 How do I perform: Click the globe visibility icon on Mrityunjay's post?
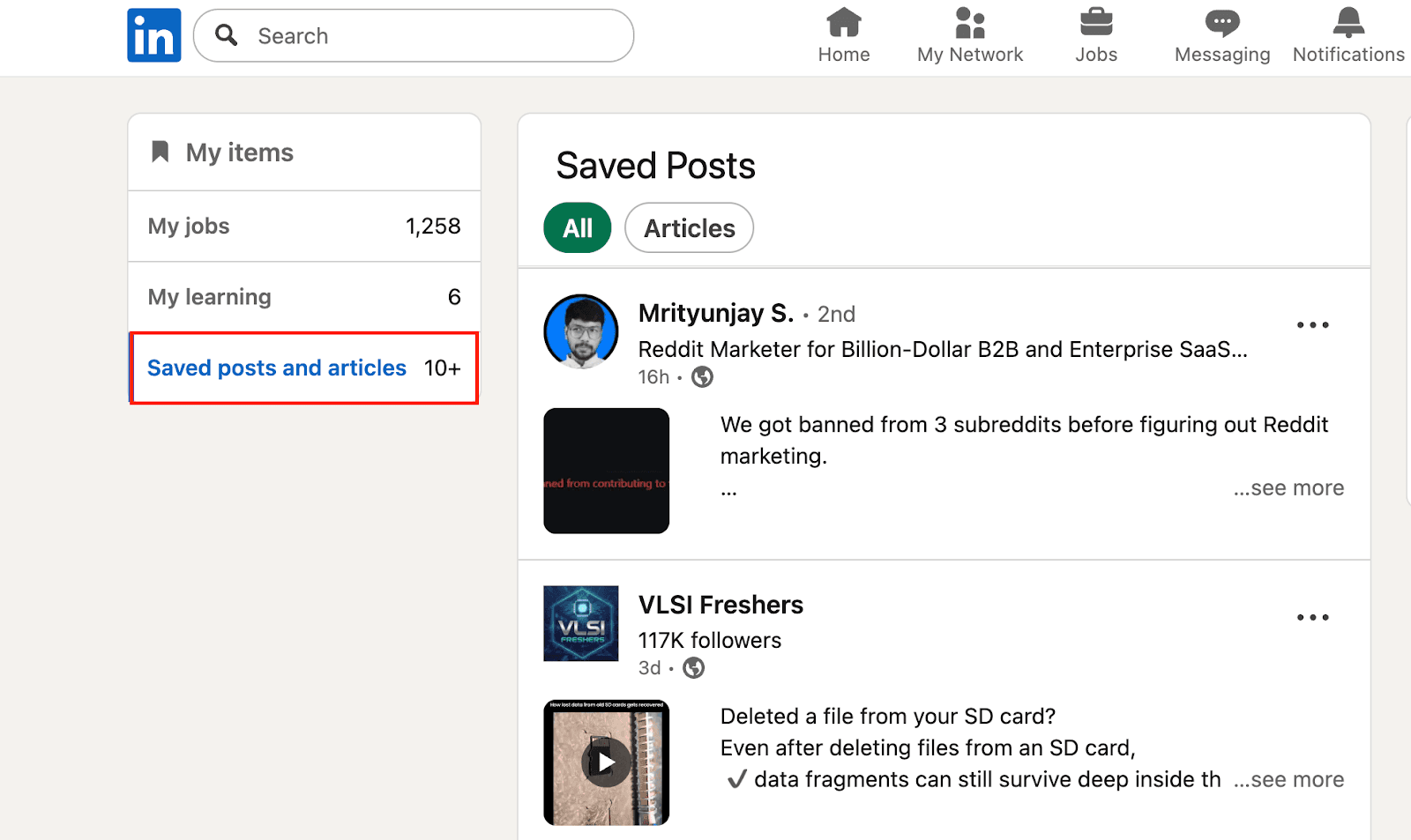[x=702, y=376]
